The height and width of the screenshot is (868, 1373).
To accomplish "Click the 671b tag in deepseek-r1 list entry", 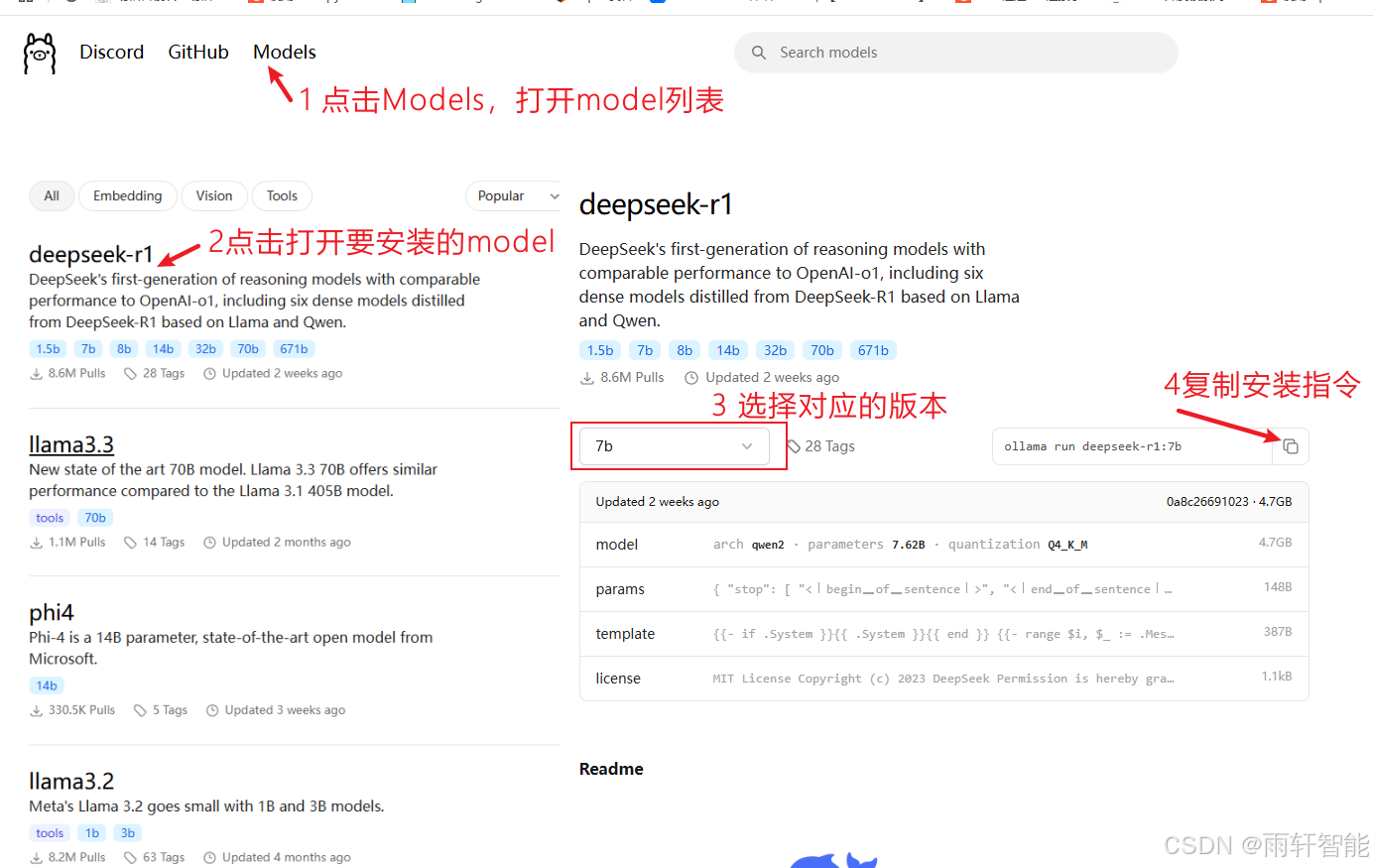I will (294, 348).
